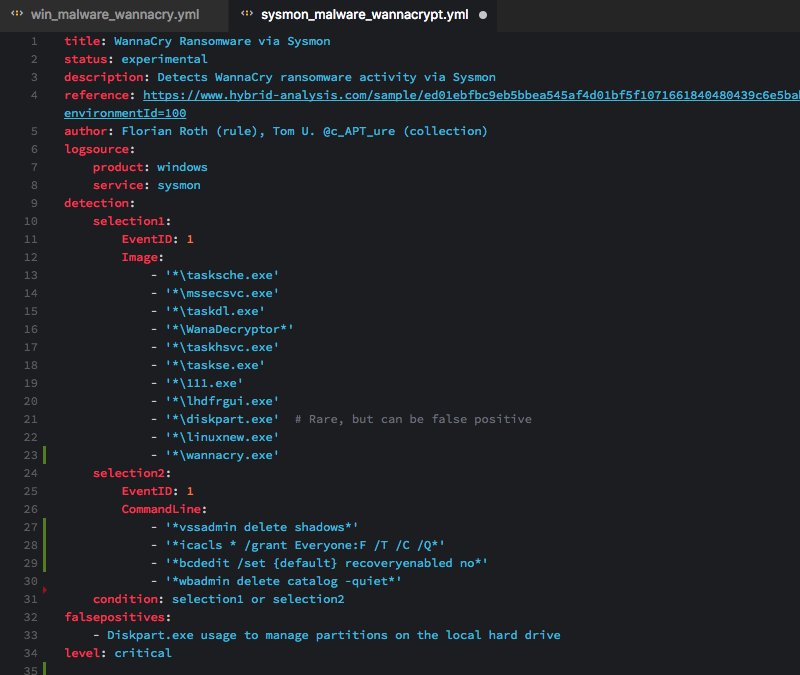The image size is (800, 675).
Task: Click unsaved dot on sysmon_malware_wannacrypt.yml tab
Action: tap(483, 15)
